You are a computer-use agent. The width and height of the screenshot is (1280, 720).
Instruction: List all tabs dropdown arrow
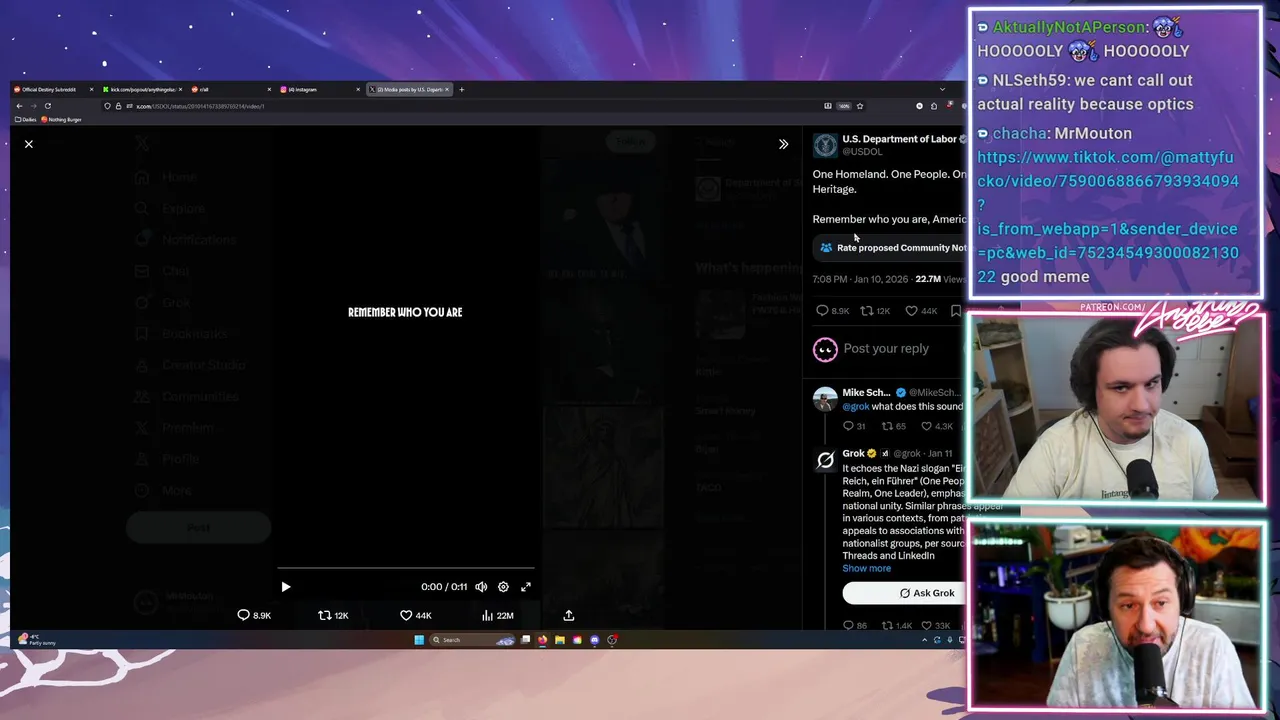pos(941,90)
